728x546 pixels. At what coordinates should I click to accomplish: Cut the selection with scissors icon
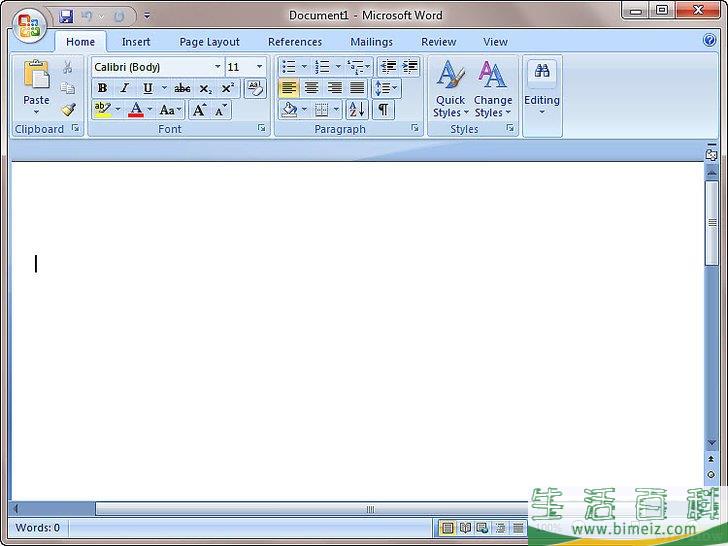click(68, 67)
